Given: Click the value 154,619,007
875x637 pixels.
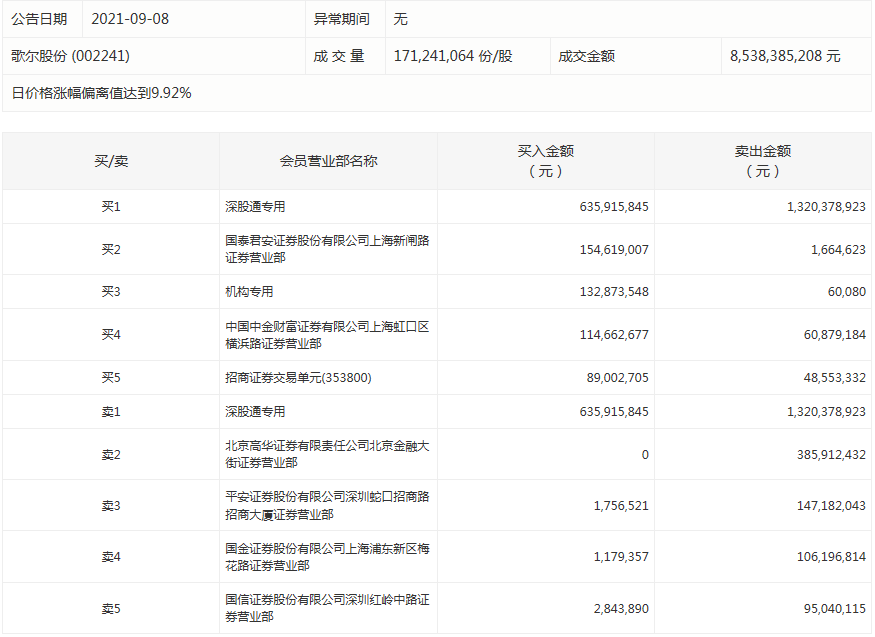Looking at the screenshot, I should [x=614, y=249].
